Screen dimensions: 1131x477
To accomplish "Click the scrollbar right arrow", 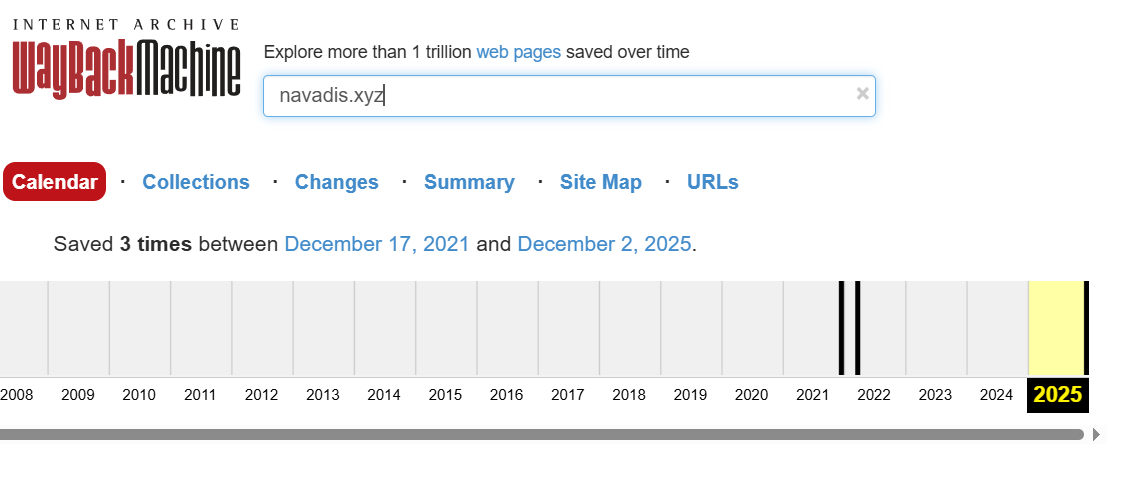I will pos(1097,434).
